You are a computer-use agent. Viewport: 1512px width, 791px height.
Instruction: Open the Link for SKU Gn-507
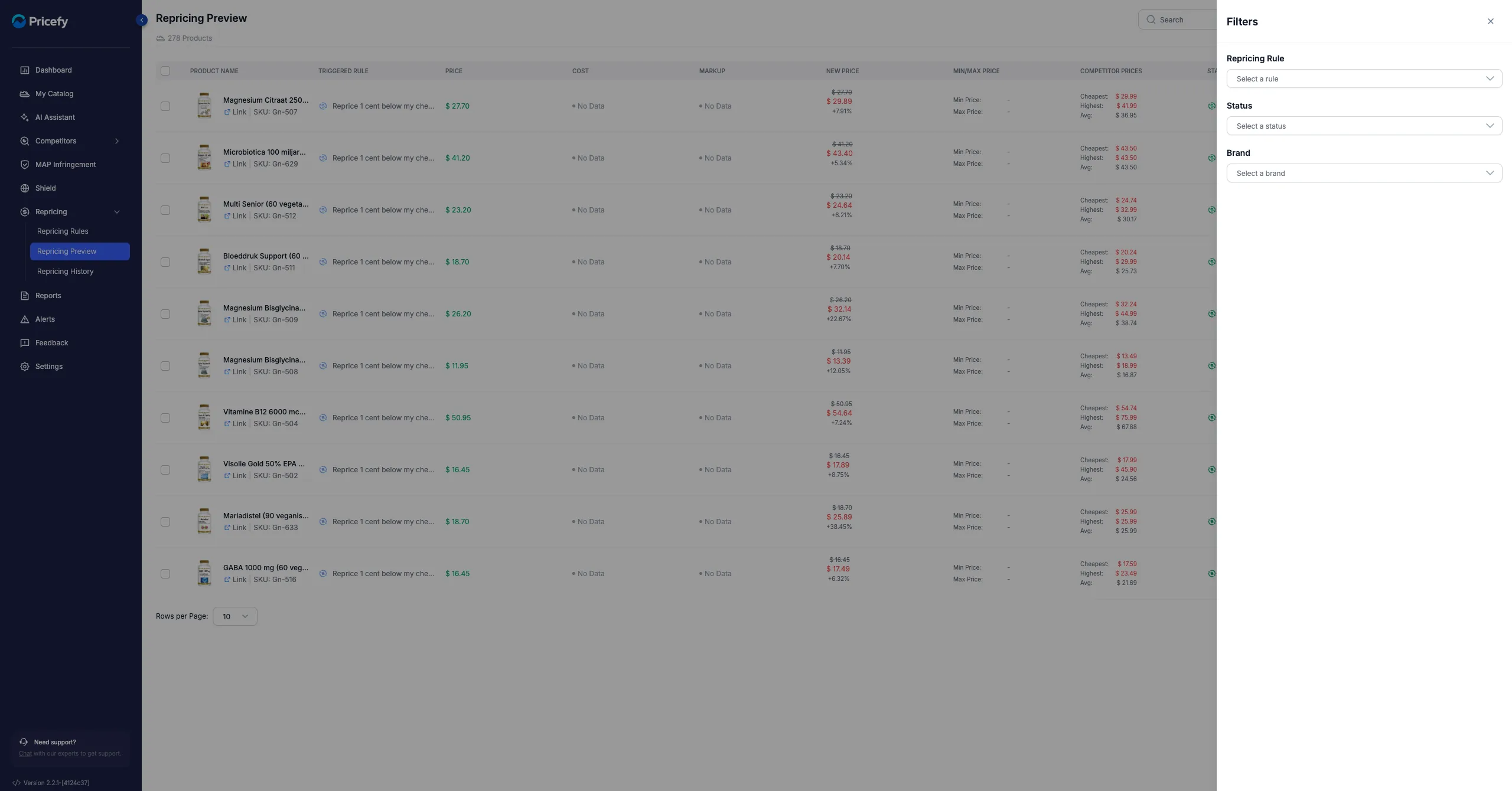235,112
